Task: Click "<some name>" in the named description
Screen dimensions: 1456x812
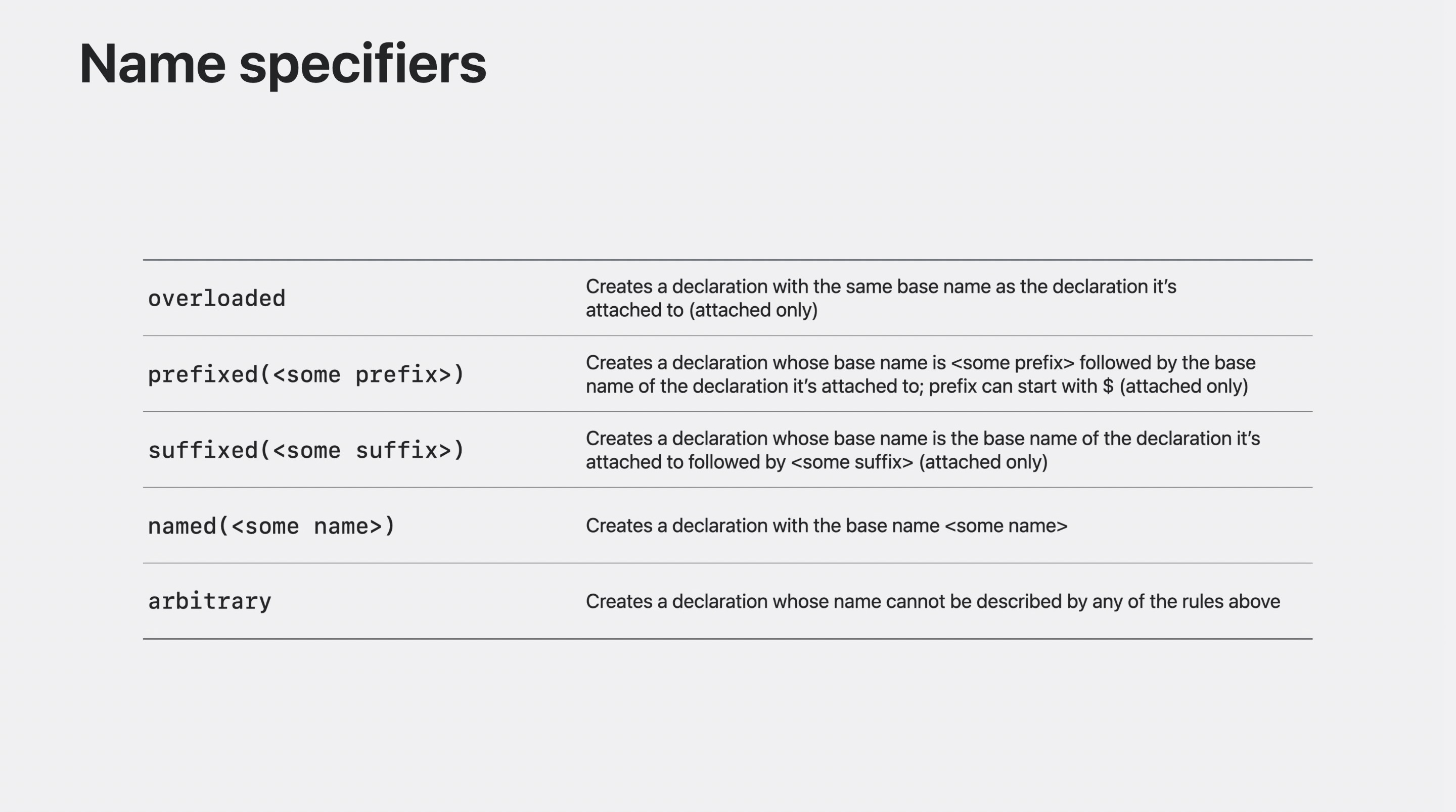Action: tap(1006, 526)
